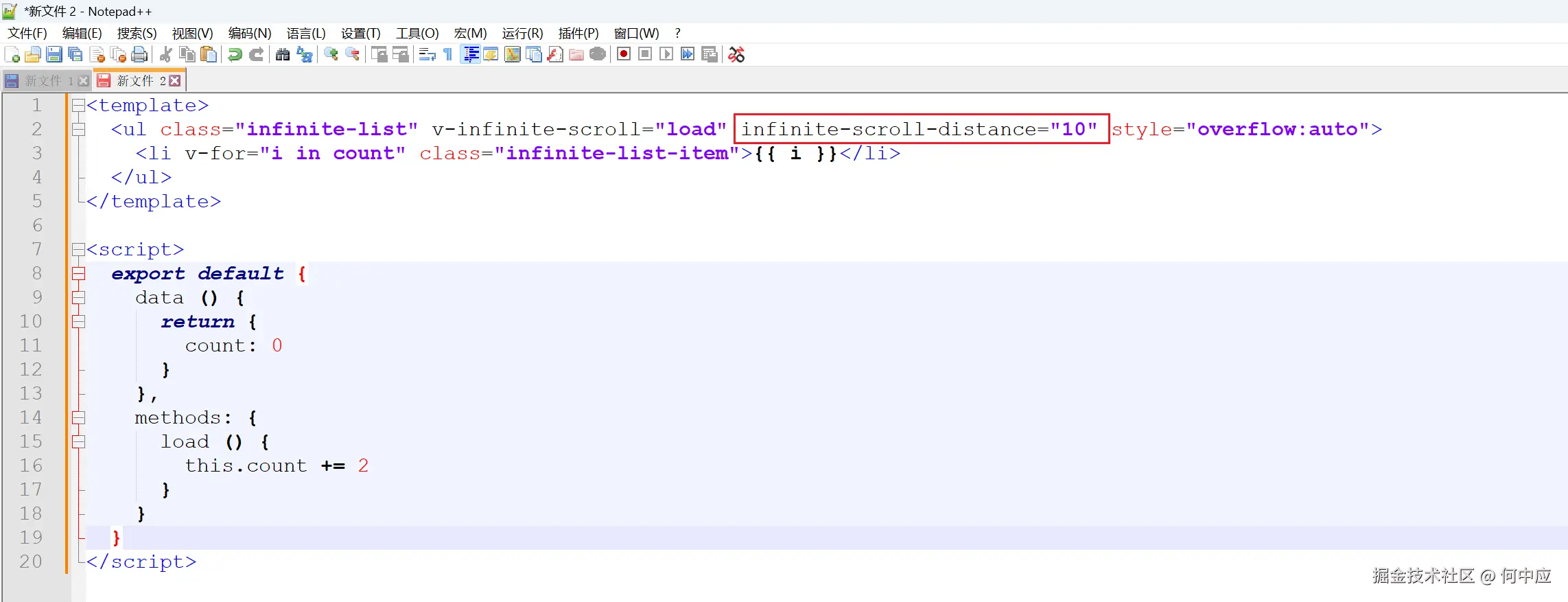Click the Save All icon
The width and height of the screenshot is (1568, 602).
[x=75, y=55]
